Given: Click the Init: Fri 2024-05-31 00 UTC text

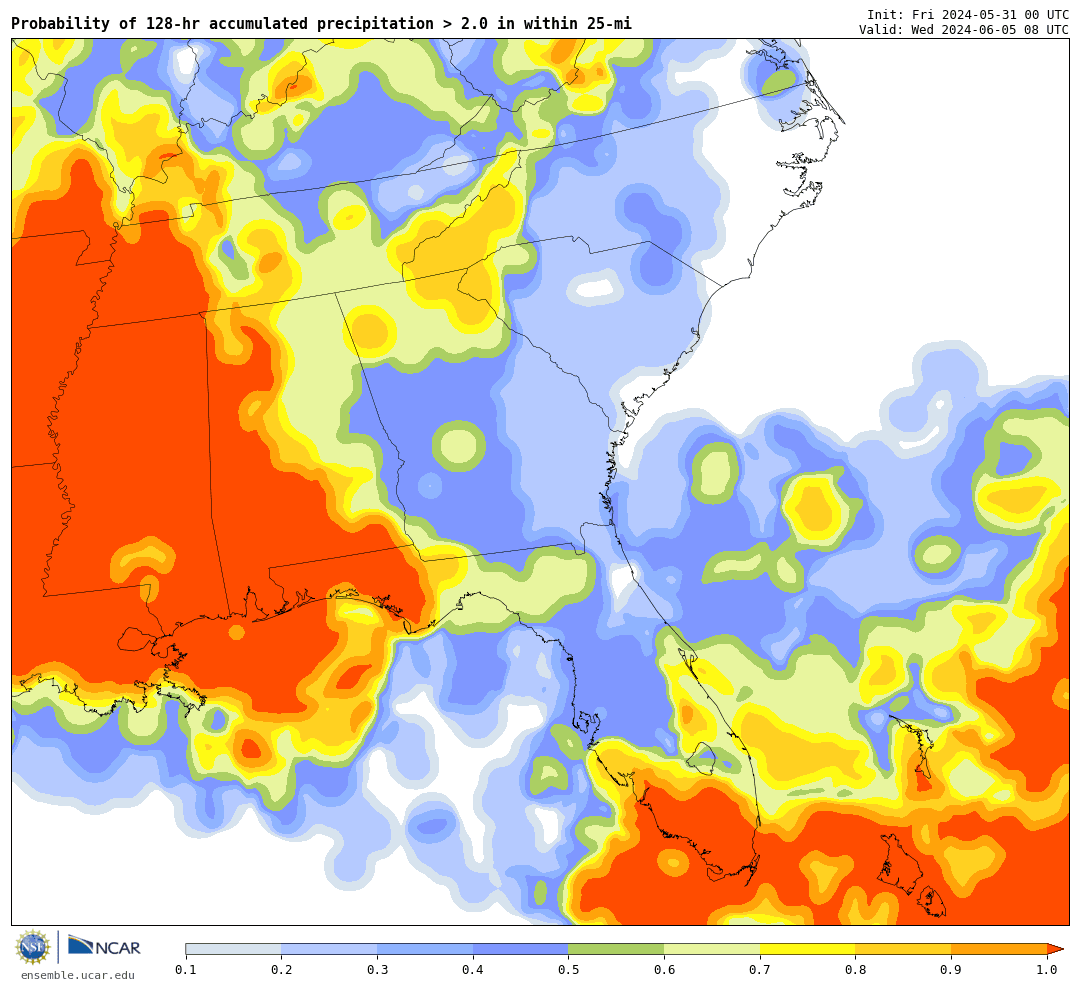Looking at the screenshot, I should point(968,14).
